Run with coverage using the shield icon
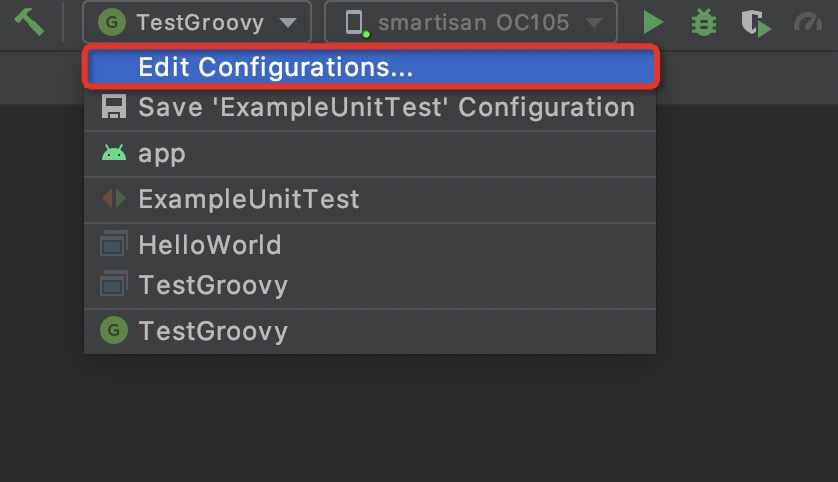 [x=756, y=24]
